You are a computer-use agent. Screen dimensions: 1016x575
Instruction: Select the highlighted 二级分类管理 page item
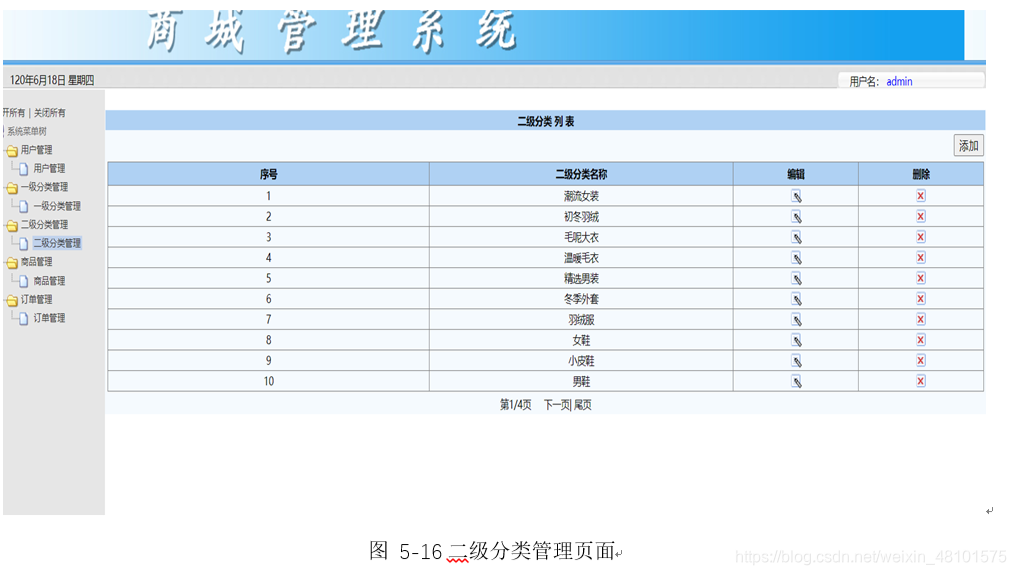(x=57, y=243)
